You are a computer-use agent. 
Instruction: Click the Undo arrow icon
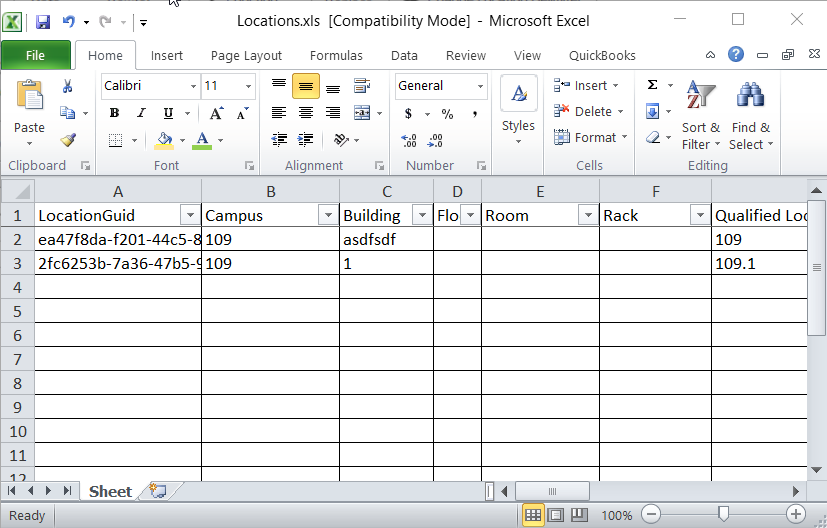(69, 22)
